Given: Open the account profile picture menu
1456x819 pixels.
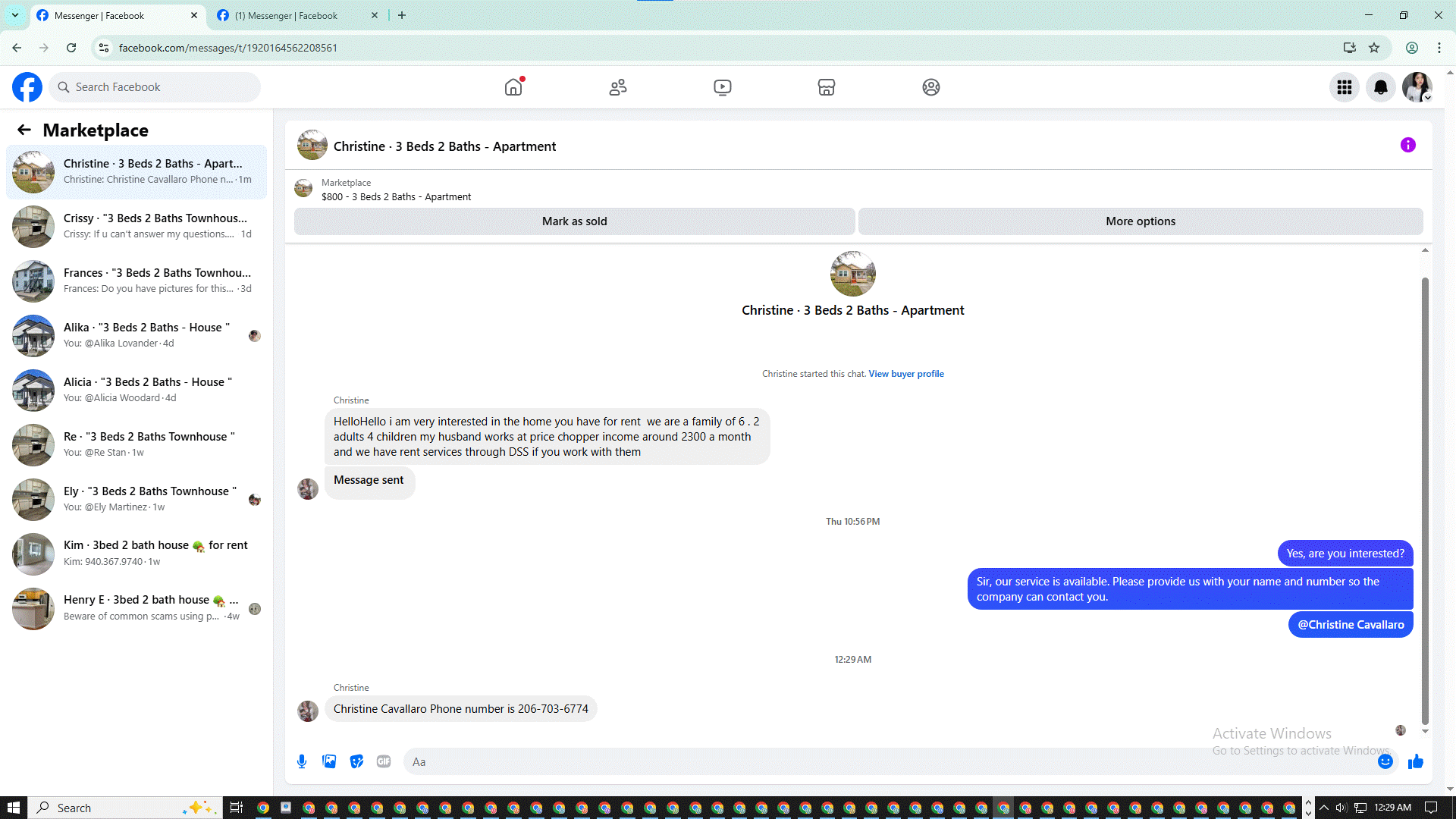Looking at the screenshot, I should [x=1417, y=87].
